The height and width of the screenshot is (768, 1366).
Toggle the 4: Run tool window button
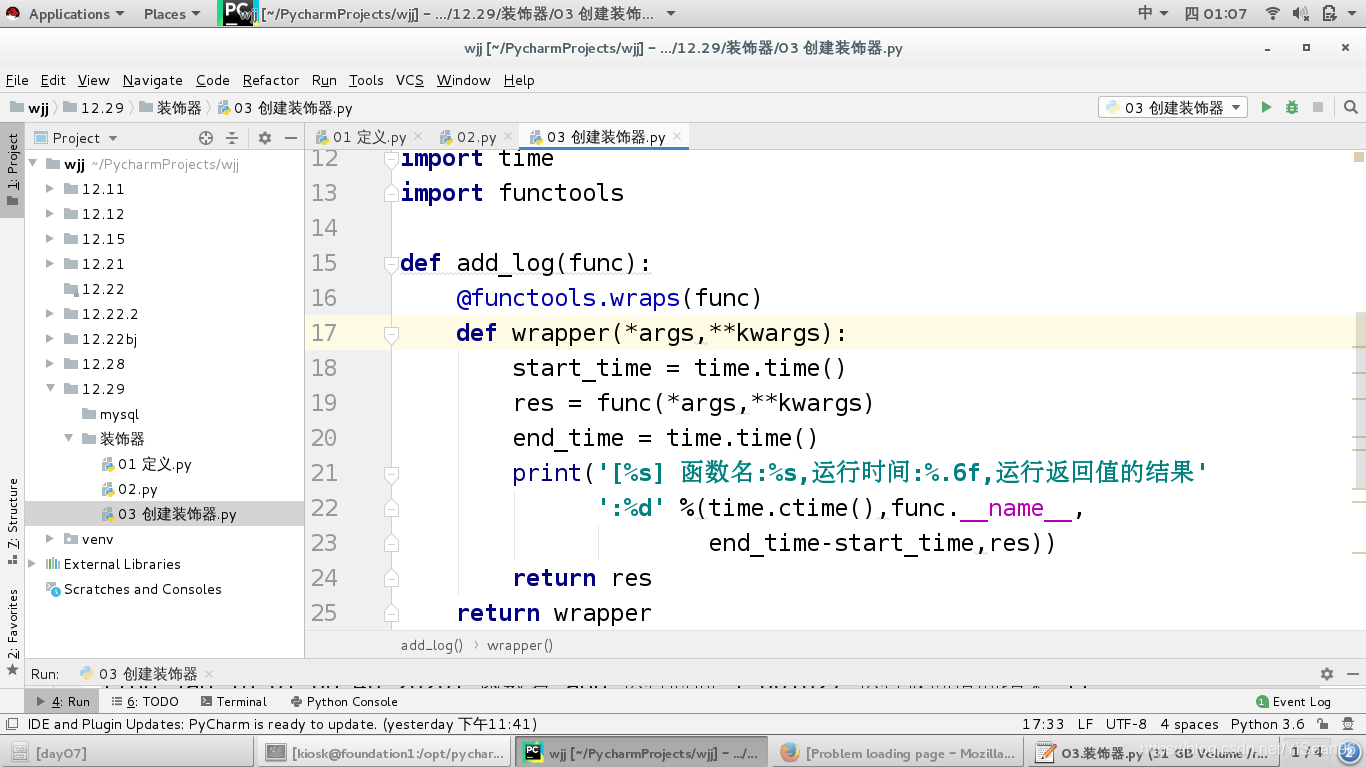(62, 701)
